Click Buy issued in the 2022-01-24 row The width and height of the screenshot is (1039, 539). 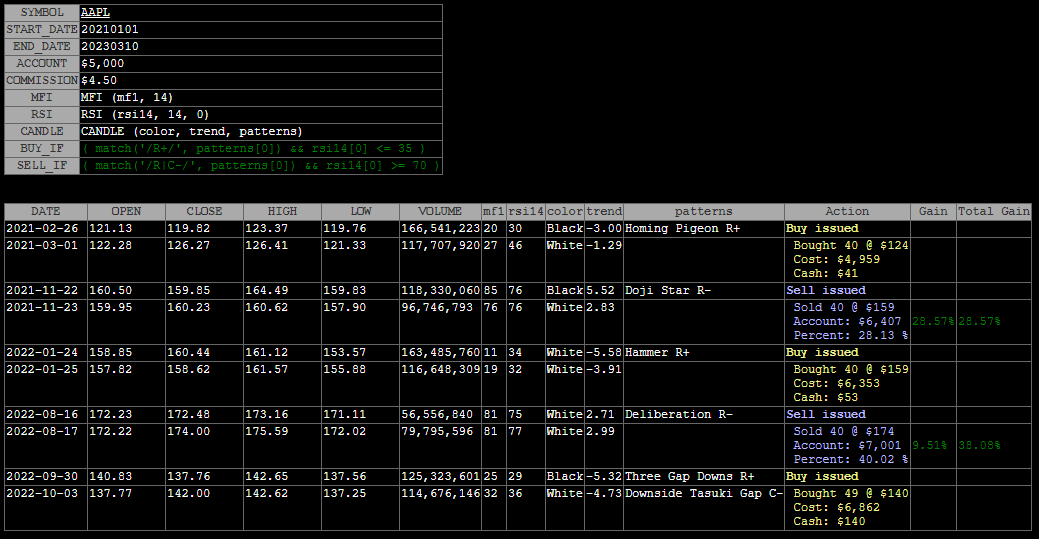click(822, 353)
